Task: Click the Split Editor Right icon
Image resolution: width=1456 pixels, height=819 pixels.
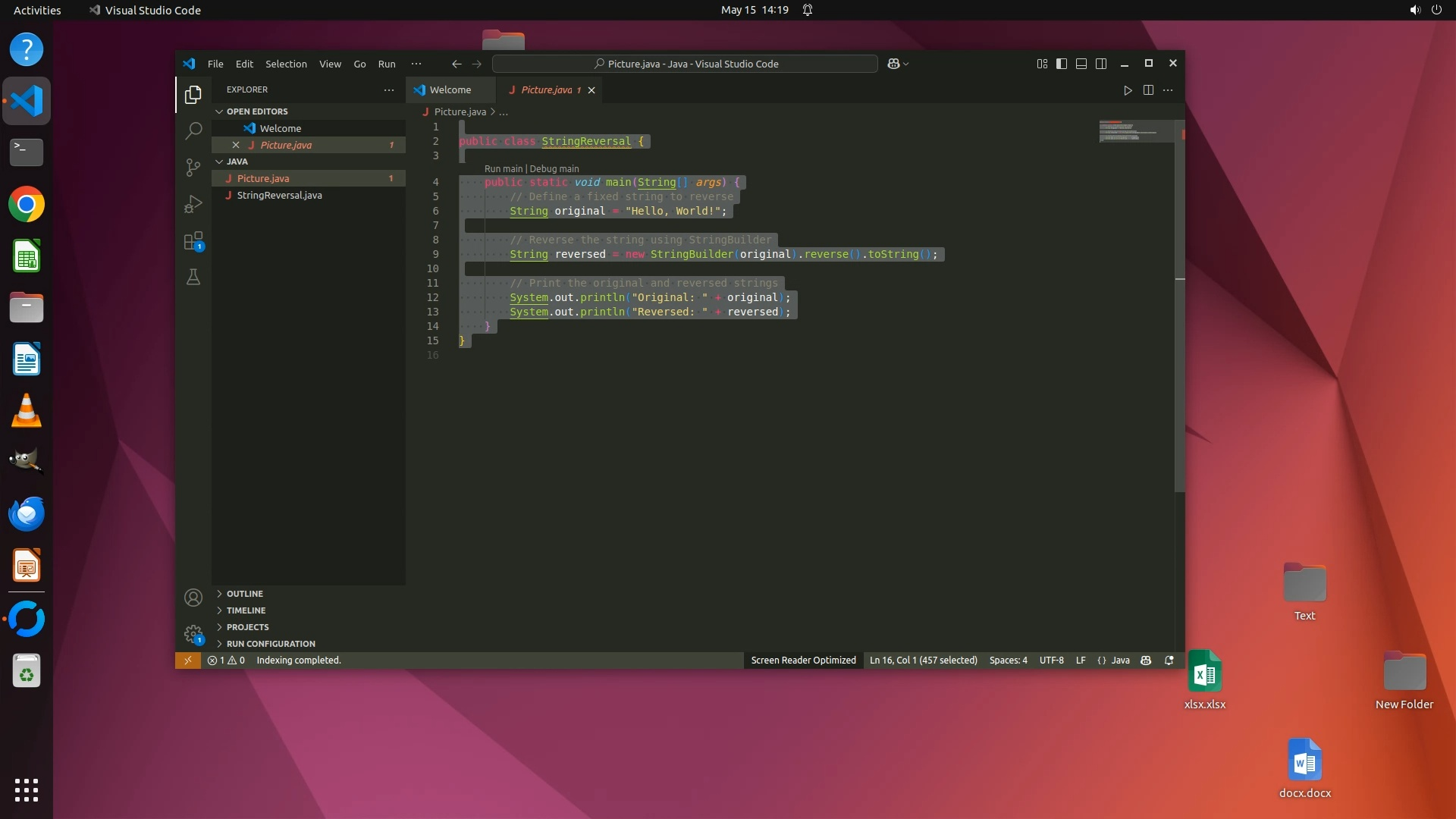Action: click(1148, 90)
